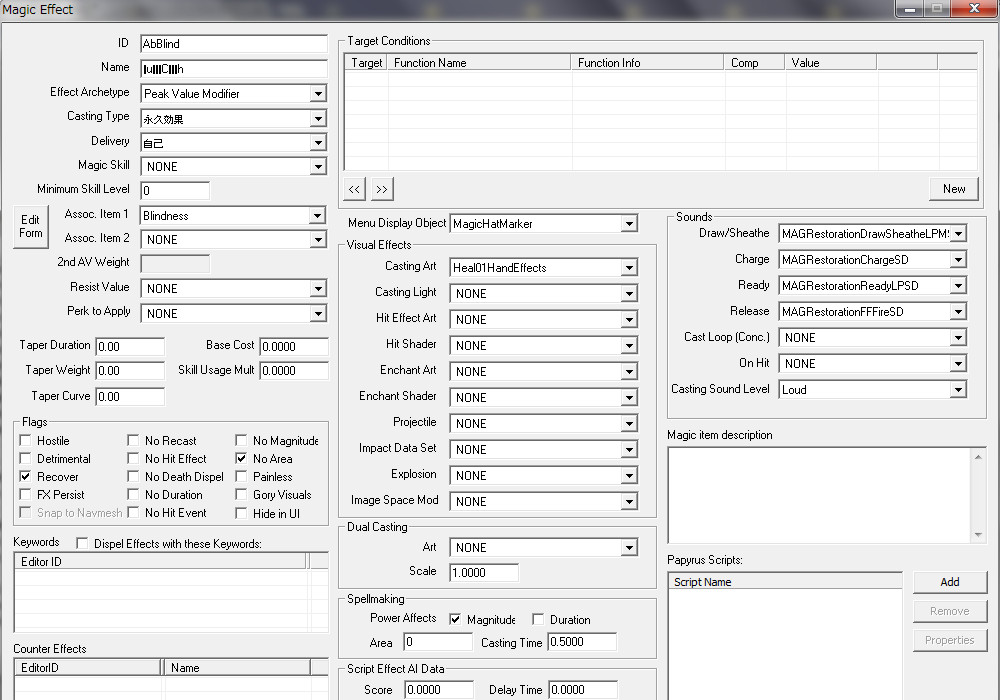The image size is (1000, 700).
Task: Click the Taper Duration field
Action: pyautogui.click(x=130, y=346)
